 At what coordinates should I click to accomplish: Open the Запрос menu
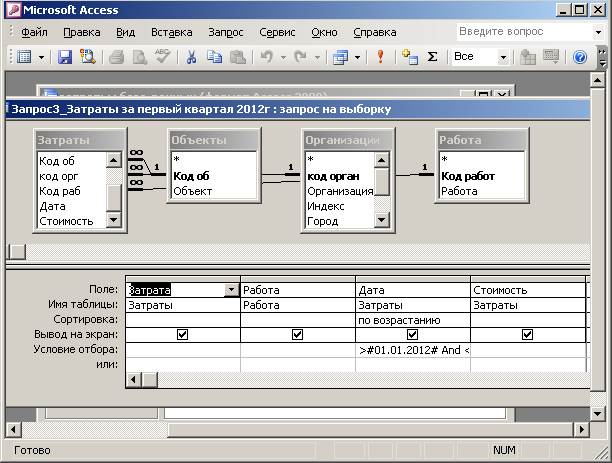pos(225,32)
